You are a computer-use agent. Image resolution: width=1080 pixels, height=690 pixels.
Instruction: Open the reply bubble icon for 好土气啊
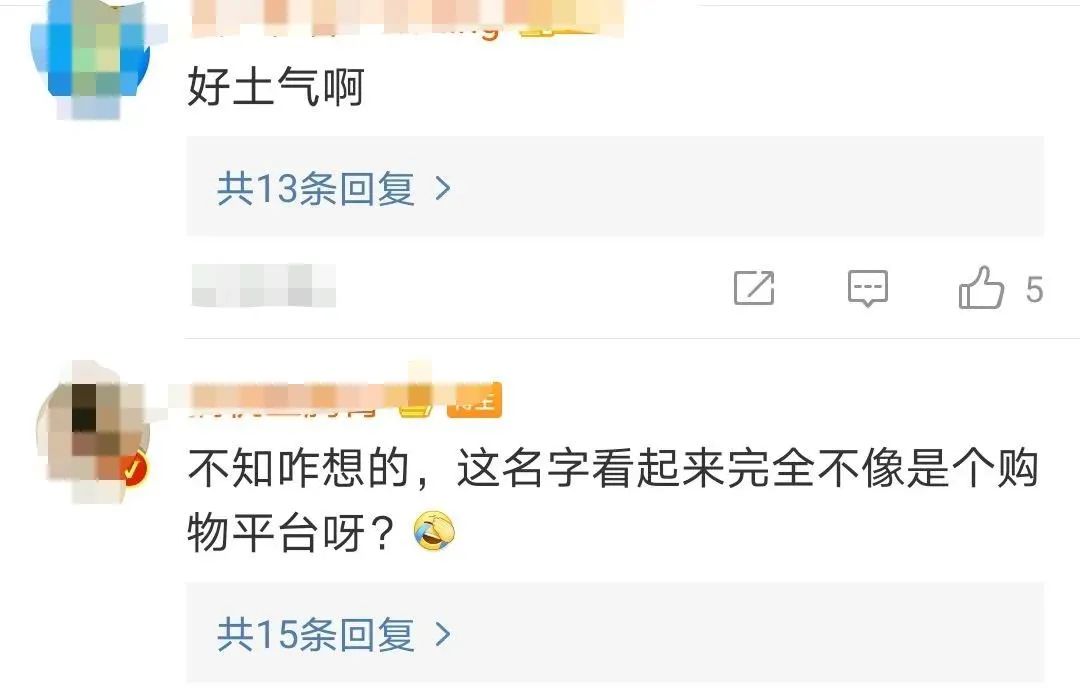pyautogui.click(x=868, y=288)
